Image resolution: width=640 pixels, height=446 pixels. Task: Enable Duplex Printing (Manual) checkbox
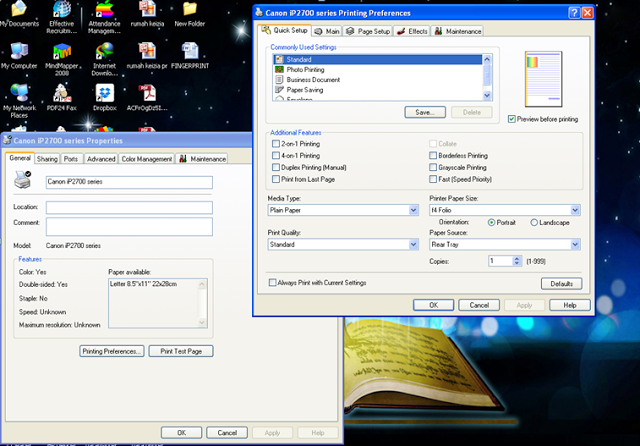click(x=276, y=167)
